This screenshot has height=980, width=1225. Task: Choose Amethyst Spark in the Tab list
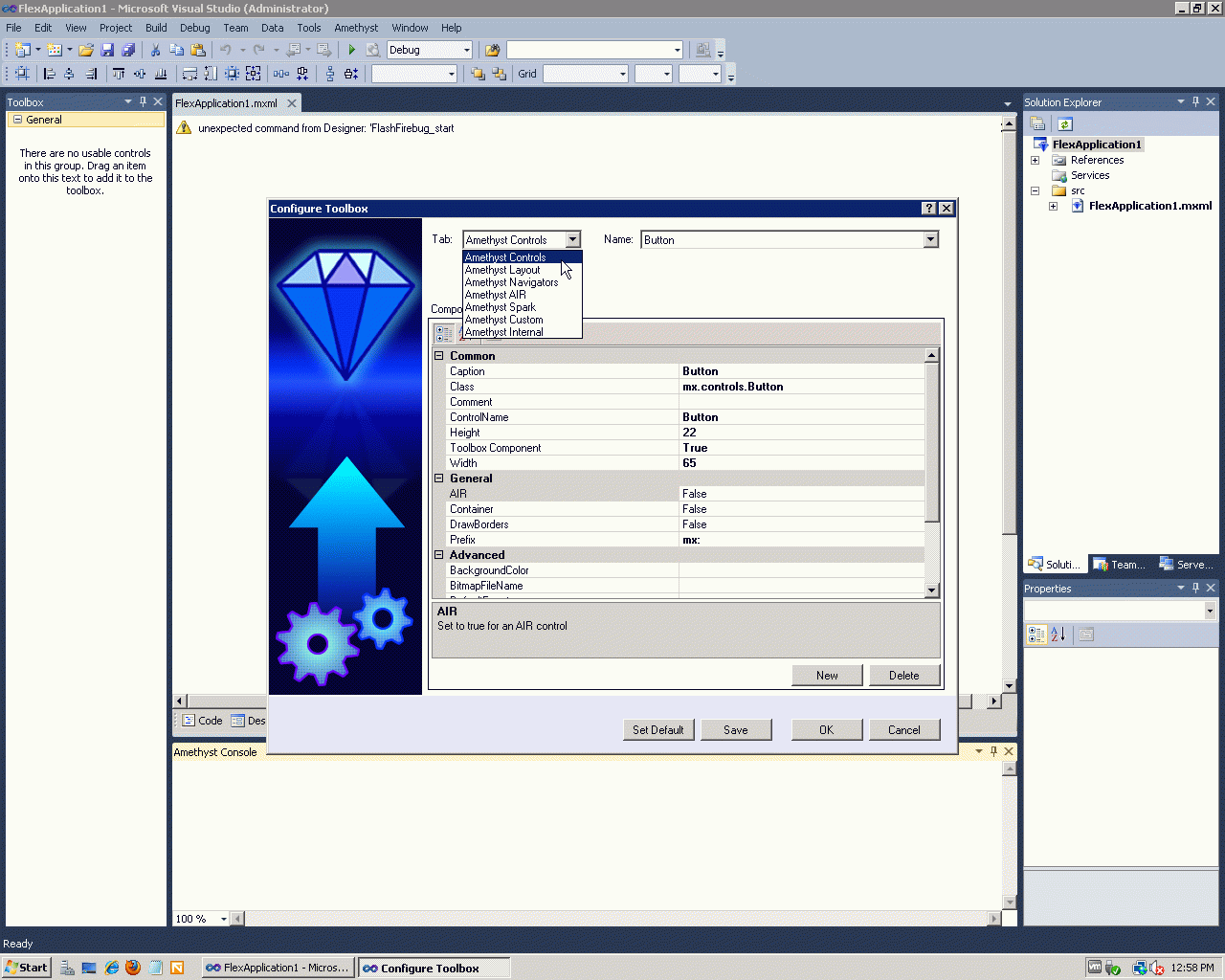point(523,307)
